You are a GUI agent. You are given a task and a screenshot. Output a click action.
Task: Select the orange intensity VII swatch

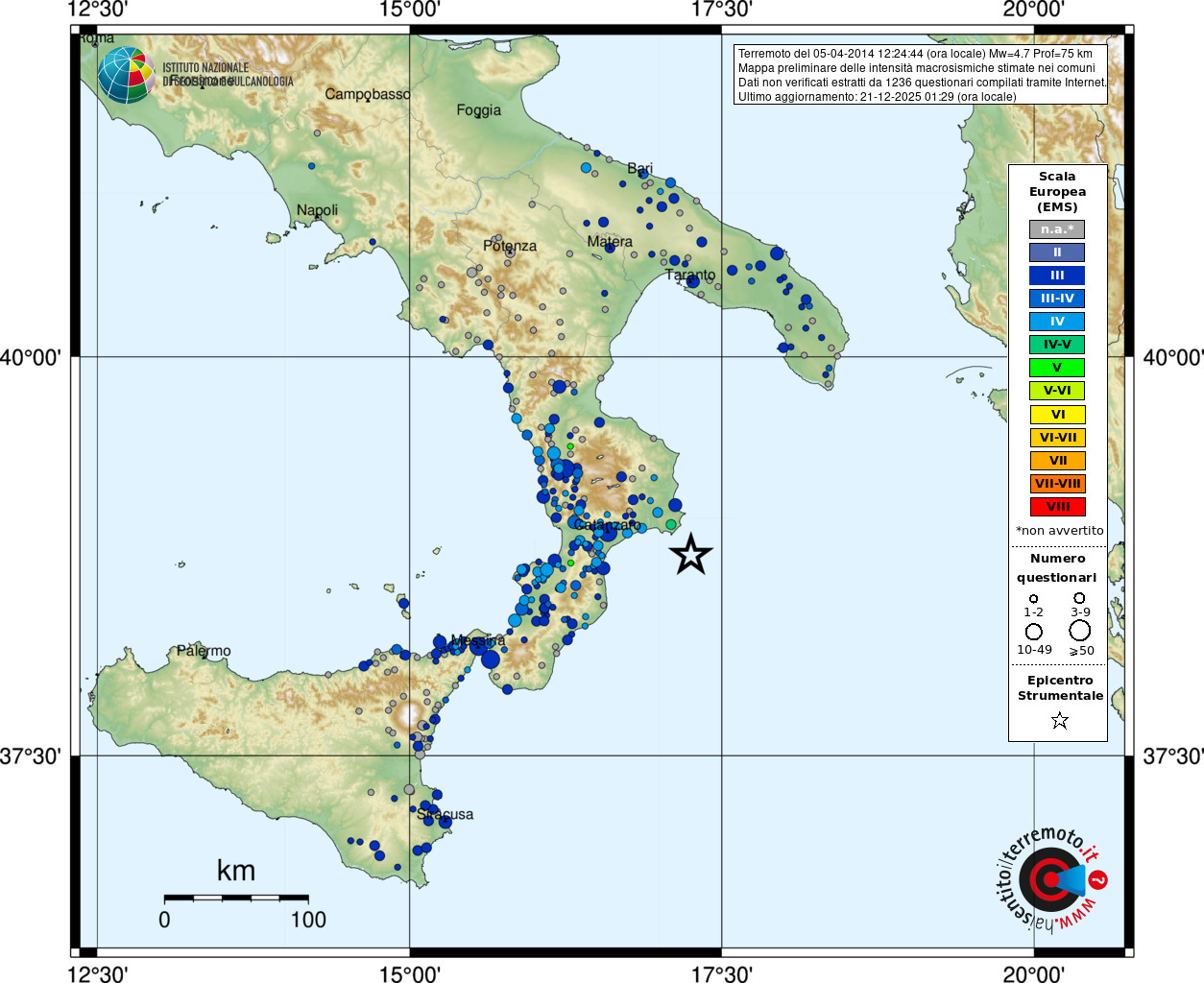(1057, 461)
